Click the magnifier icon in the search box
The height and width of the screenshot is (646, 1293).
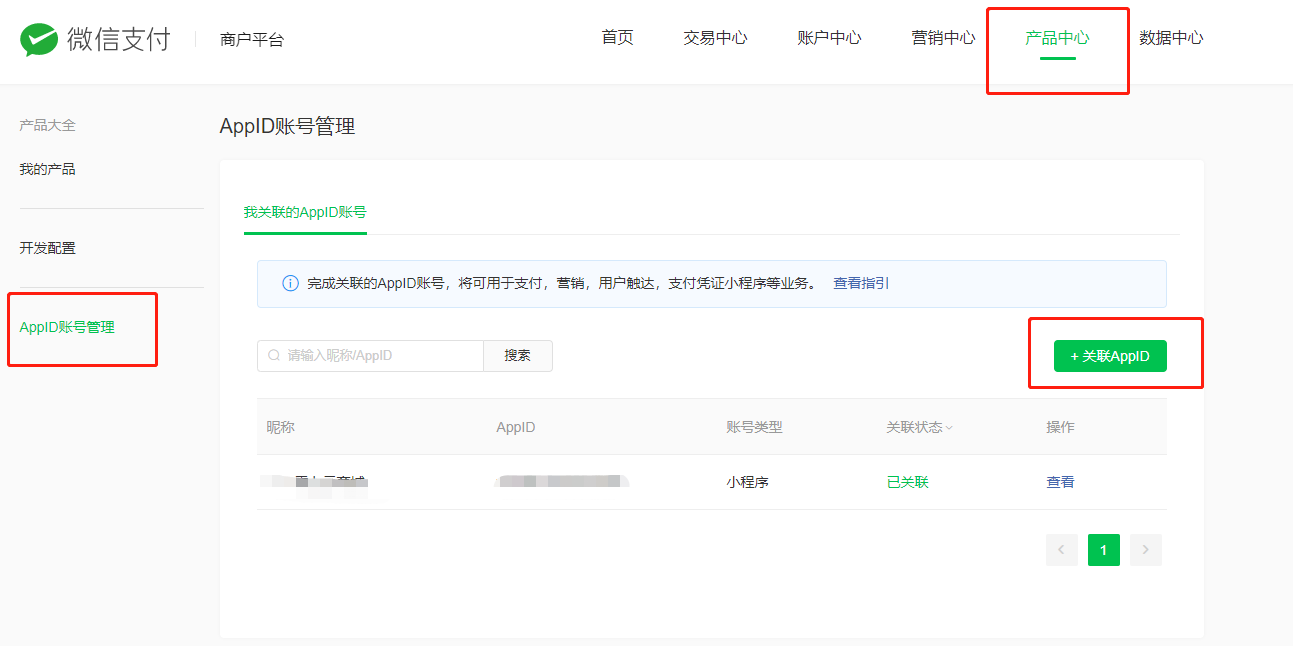(274, 356)
